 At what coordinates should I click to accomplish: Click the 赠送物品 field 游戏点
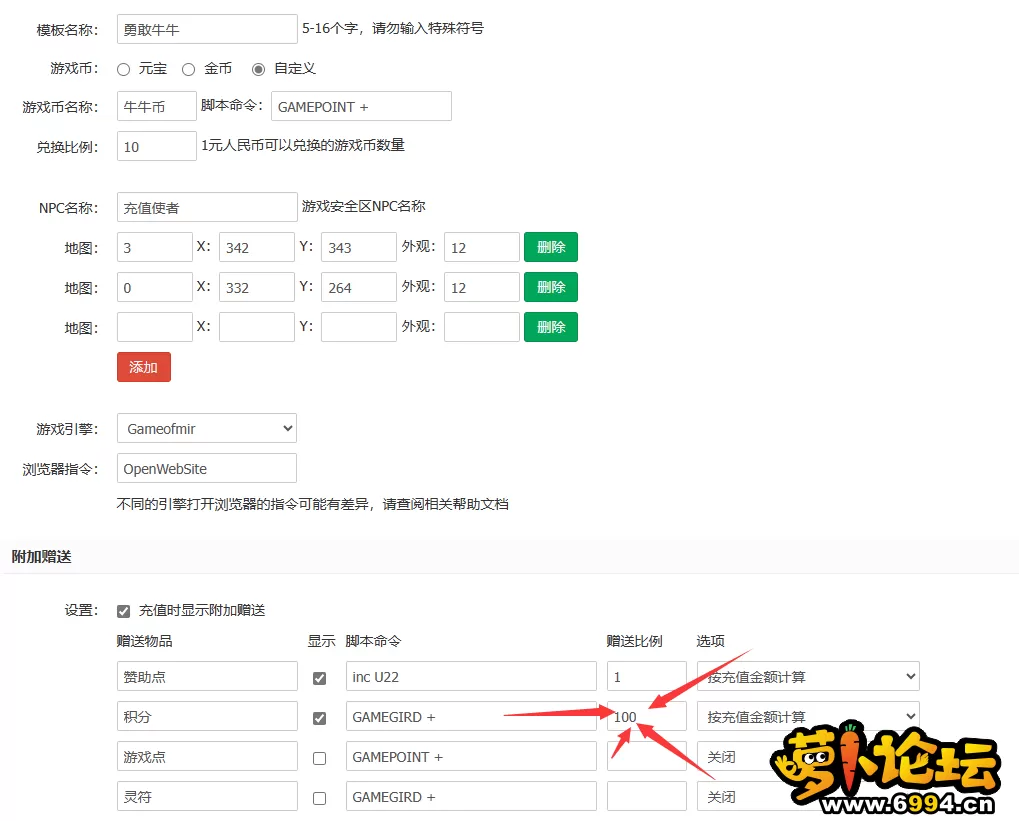pos(207,756)
